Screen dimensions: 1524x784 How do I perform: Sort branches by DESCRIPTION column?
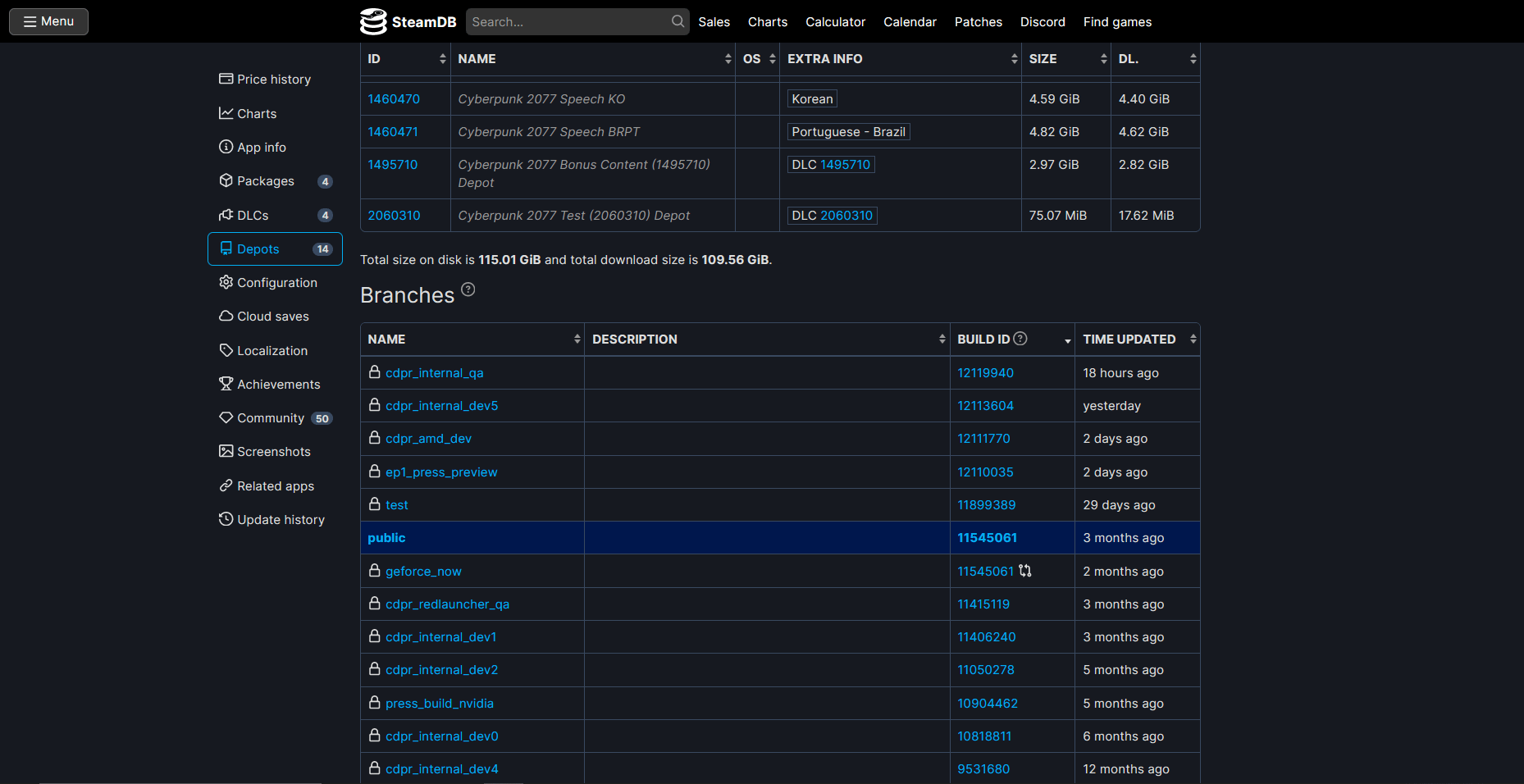click(767, 340)
